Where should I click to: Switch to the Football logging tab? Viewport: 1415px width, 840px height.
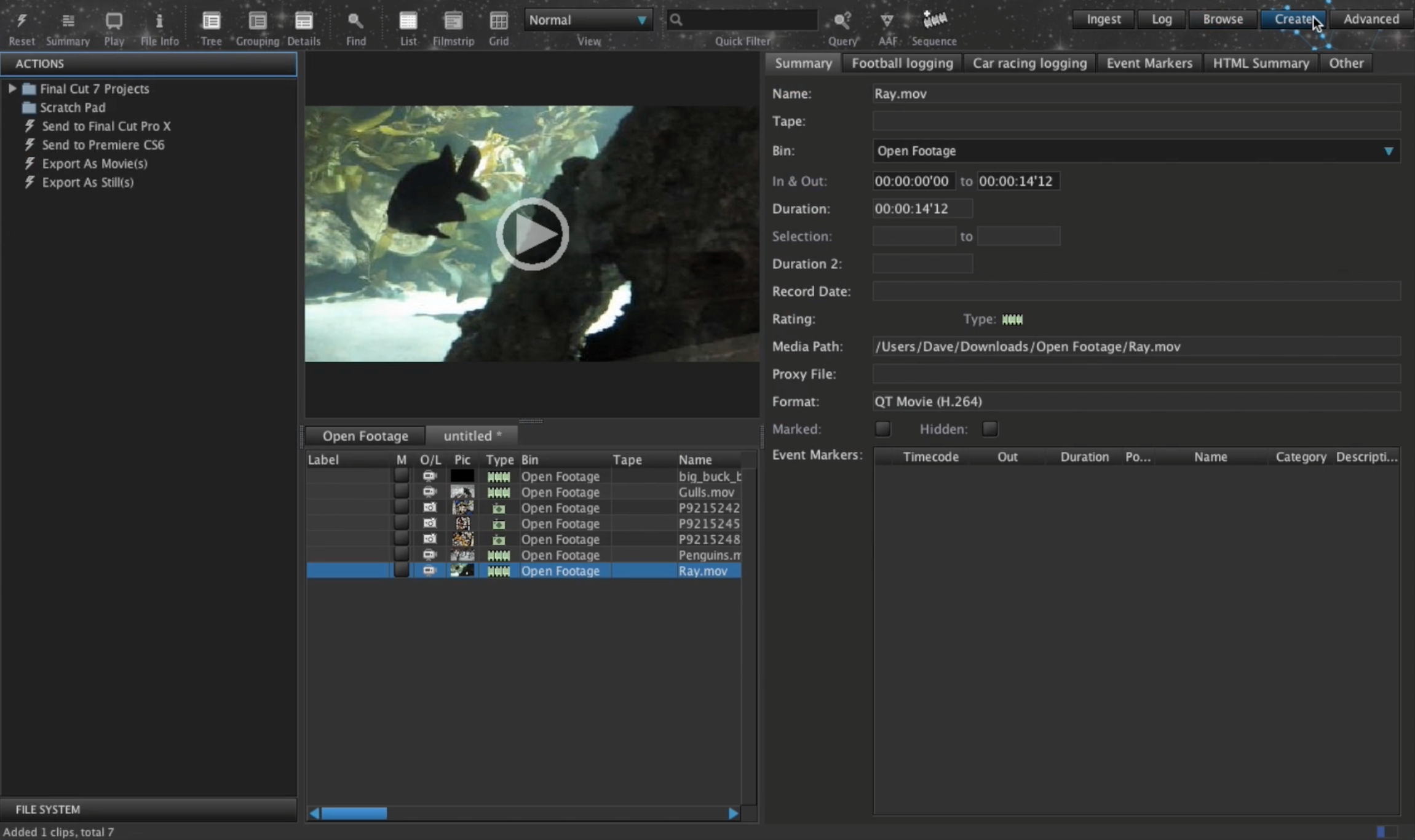tap(902, 63)
